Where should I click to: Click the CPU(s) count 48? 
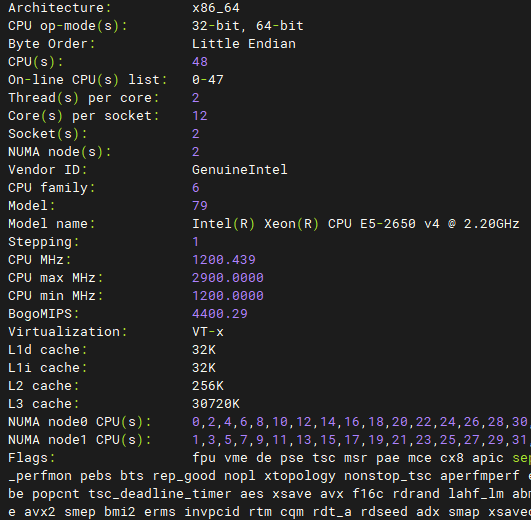pos(200,62)
